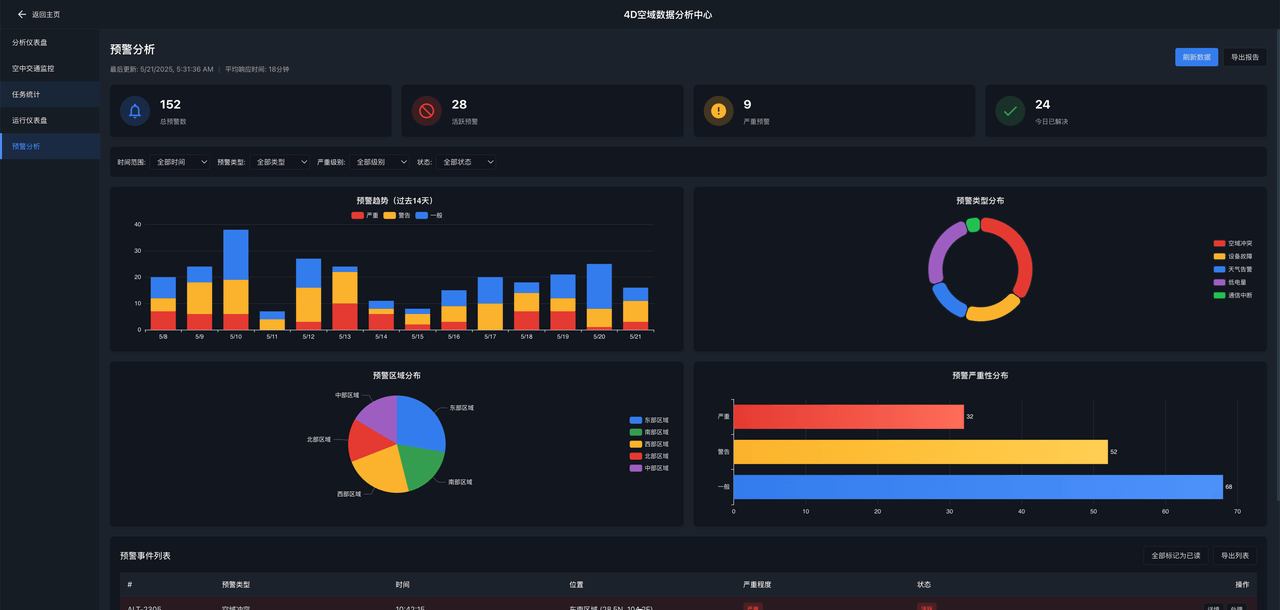Click the 全部标记为已读 button
The height and width of the screenshot is (610, 1280).
click(x=1176, y=556)
